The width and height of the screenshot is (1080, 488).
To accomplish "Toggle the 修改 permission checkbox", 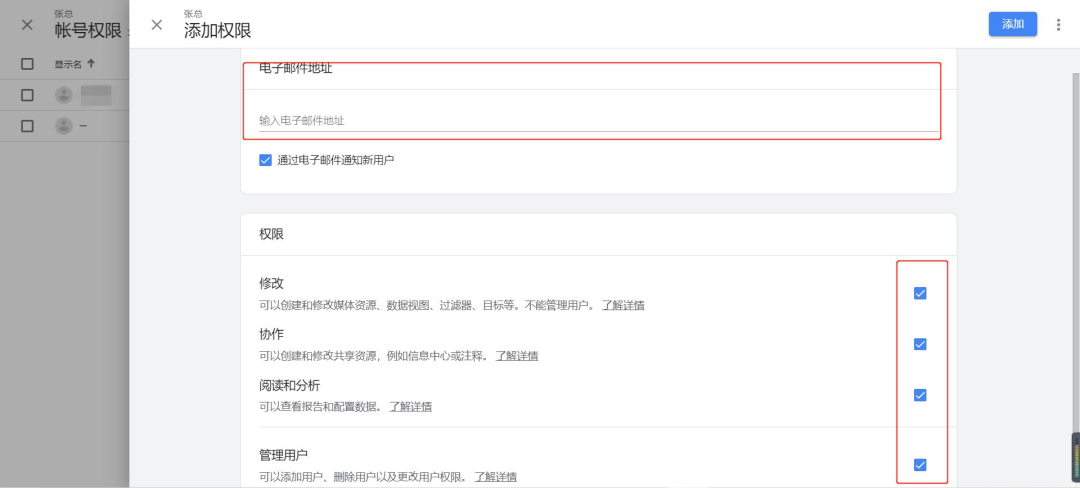I will [920, 293].
